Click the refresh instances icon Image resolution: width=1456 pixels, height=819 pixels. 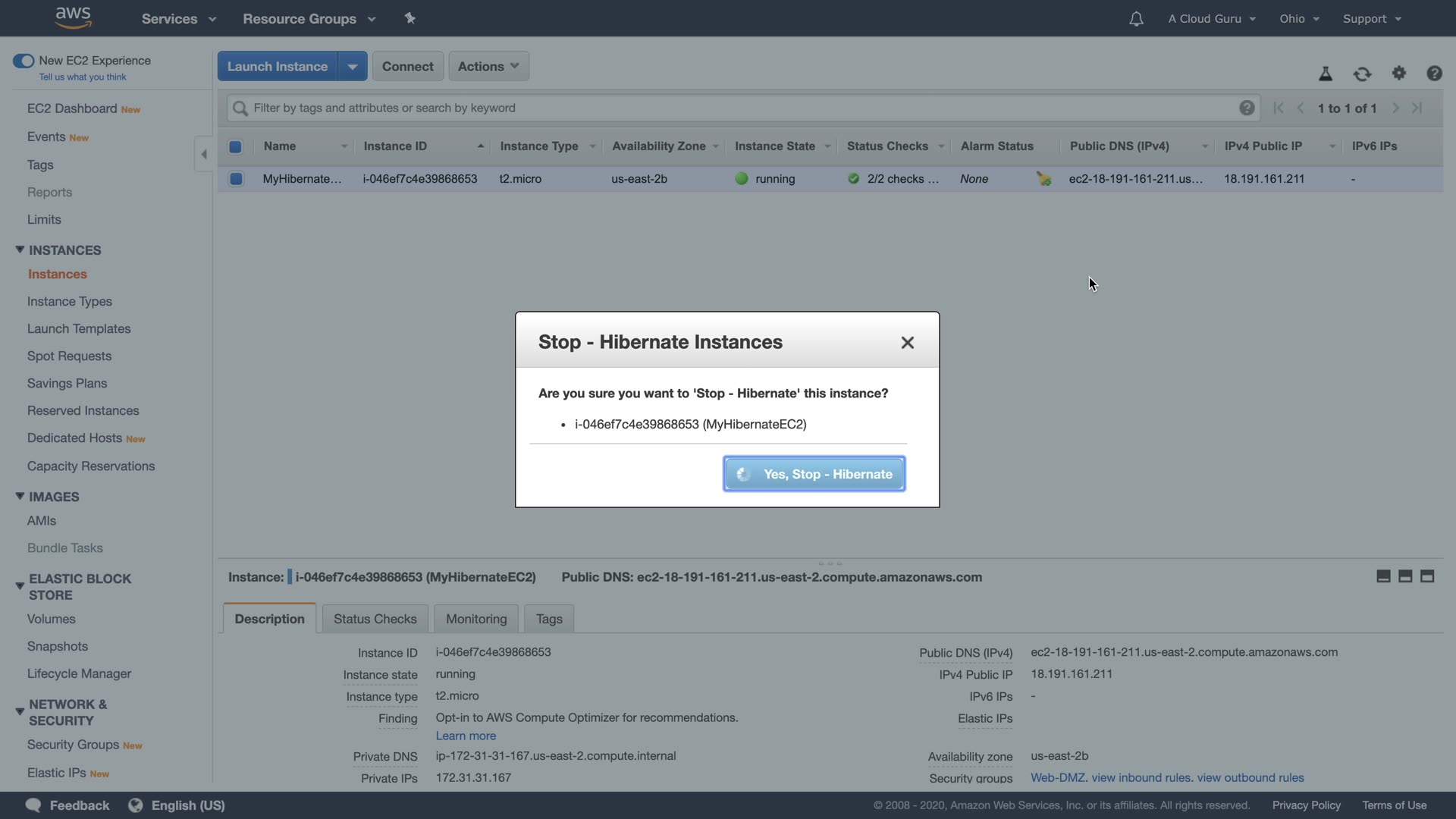click(1362, 74)
